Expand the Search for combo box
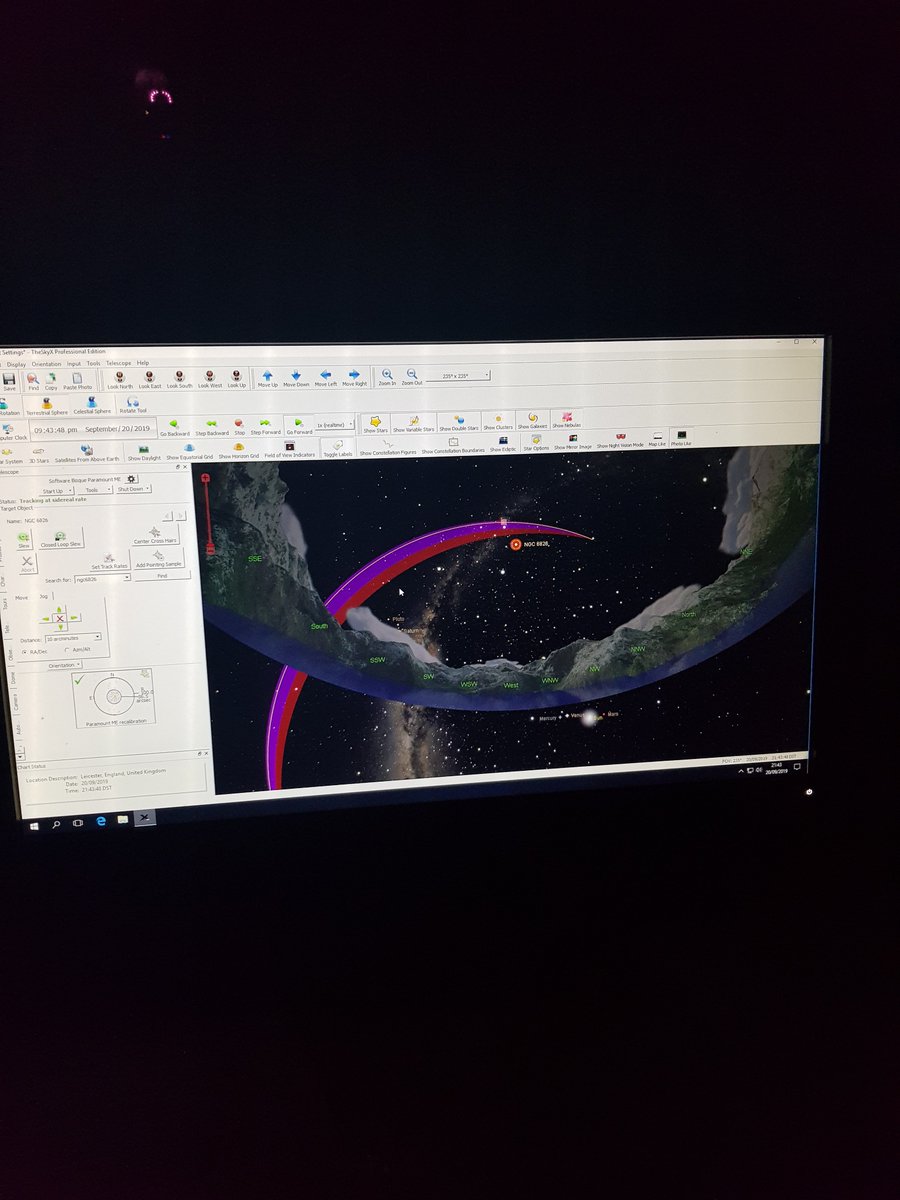This screenshot has height=1200, width=900. click(x=101, y=579)
